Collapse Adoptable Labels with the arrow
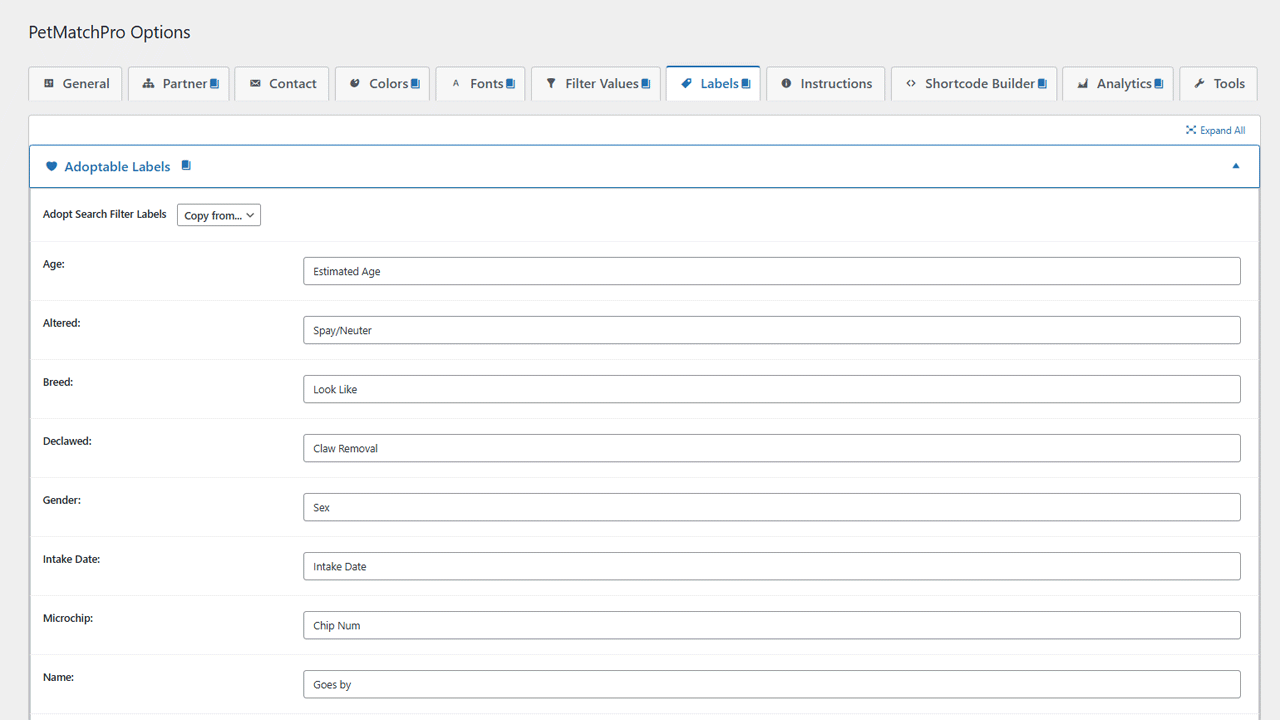1280x720 pixels. [x=1236, y=166]
